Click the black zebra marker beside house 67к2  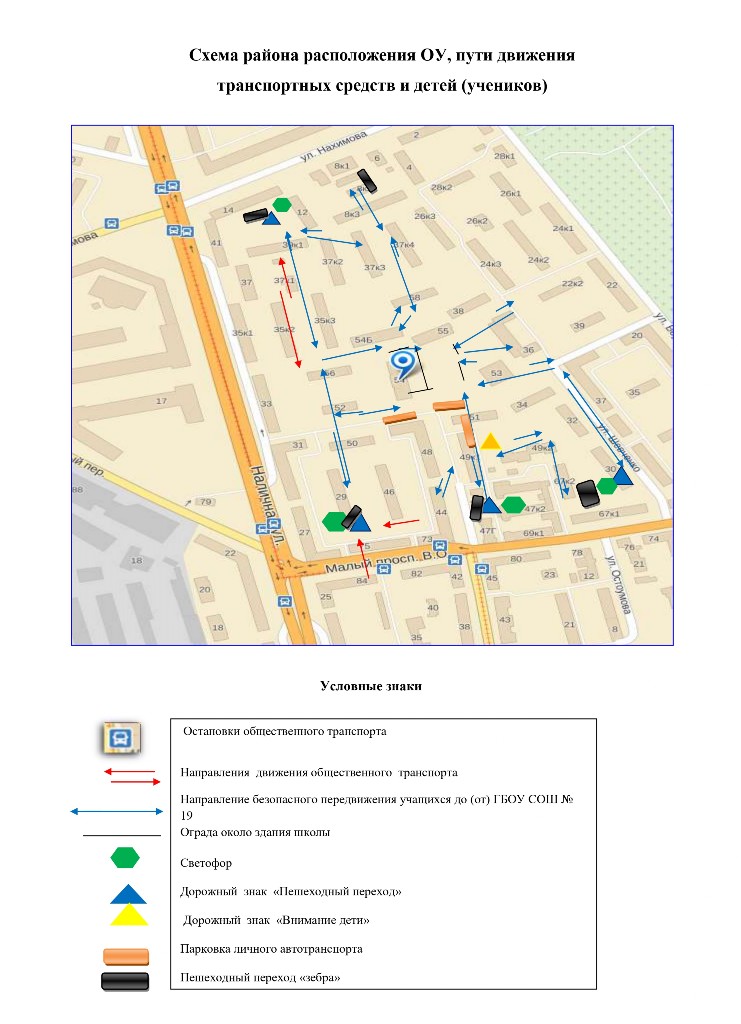pyautogui.click(x=588, y=494)
